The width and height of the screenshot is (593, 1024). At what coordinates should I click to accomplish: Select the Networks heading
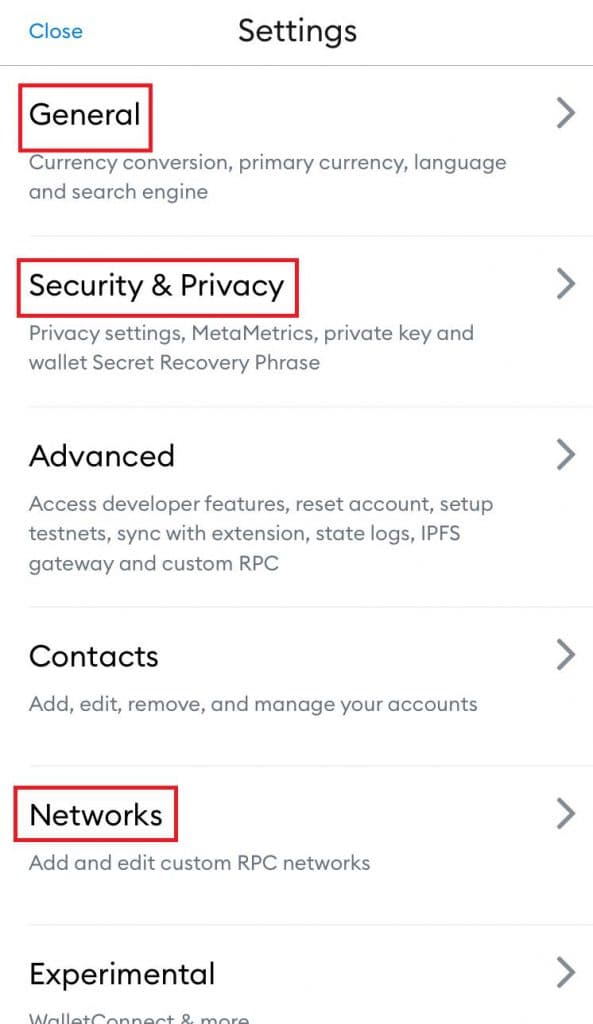pyautogui.click(x=96, y=815)
